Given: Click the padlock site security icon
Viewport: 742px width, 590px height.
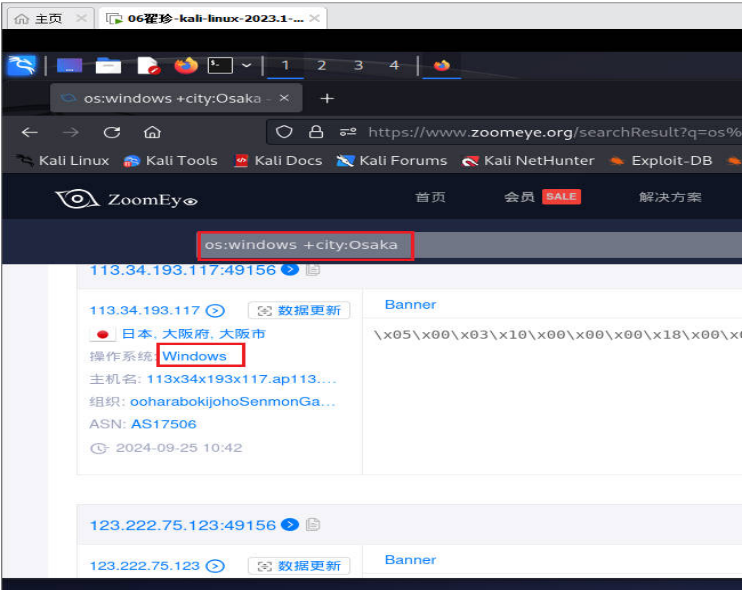Looking at the screenshot, I should point(316,132).
